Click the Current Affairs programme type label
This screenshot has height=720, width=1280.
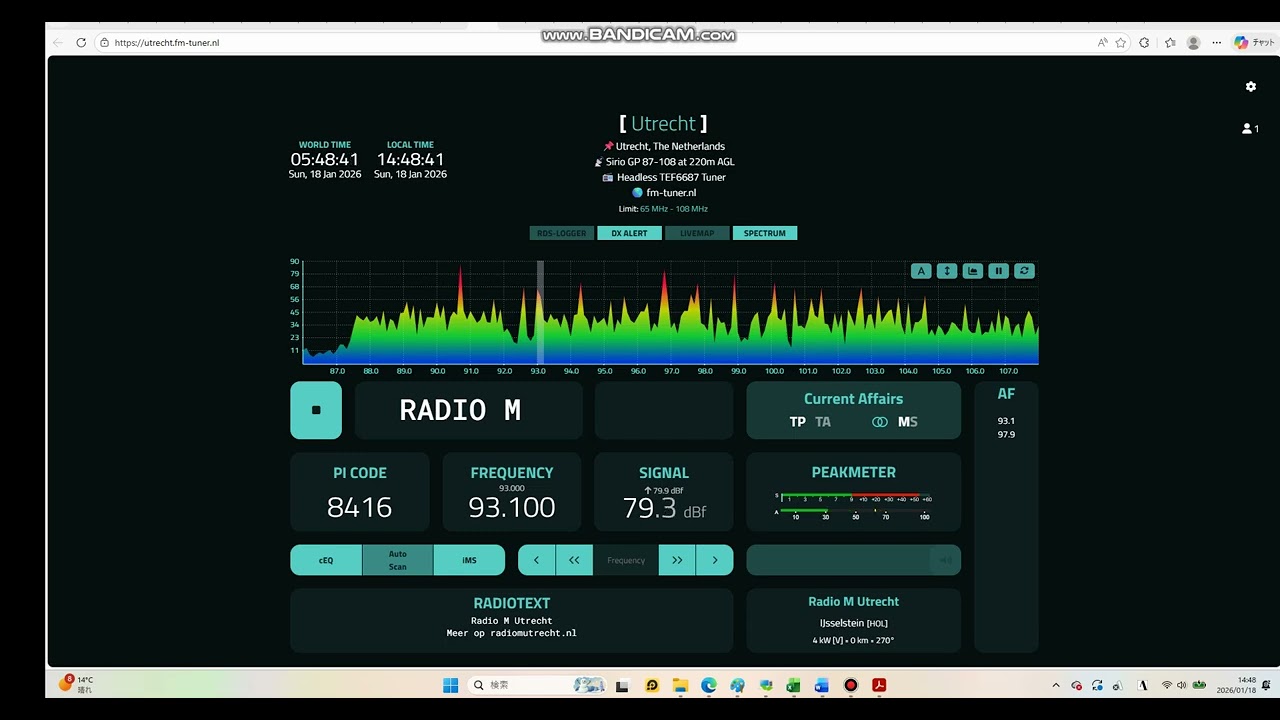tap(853, 399)
